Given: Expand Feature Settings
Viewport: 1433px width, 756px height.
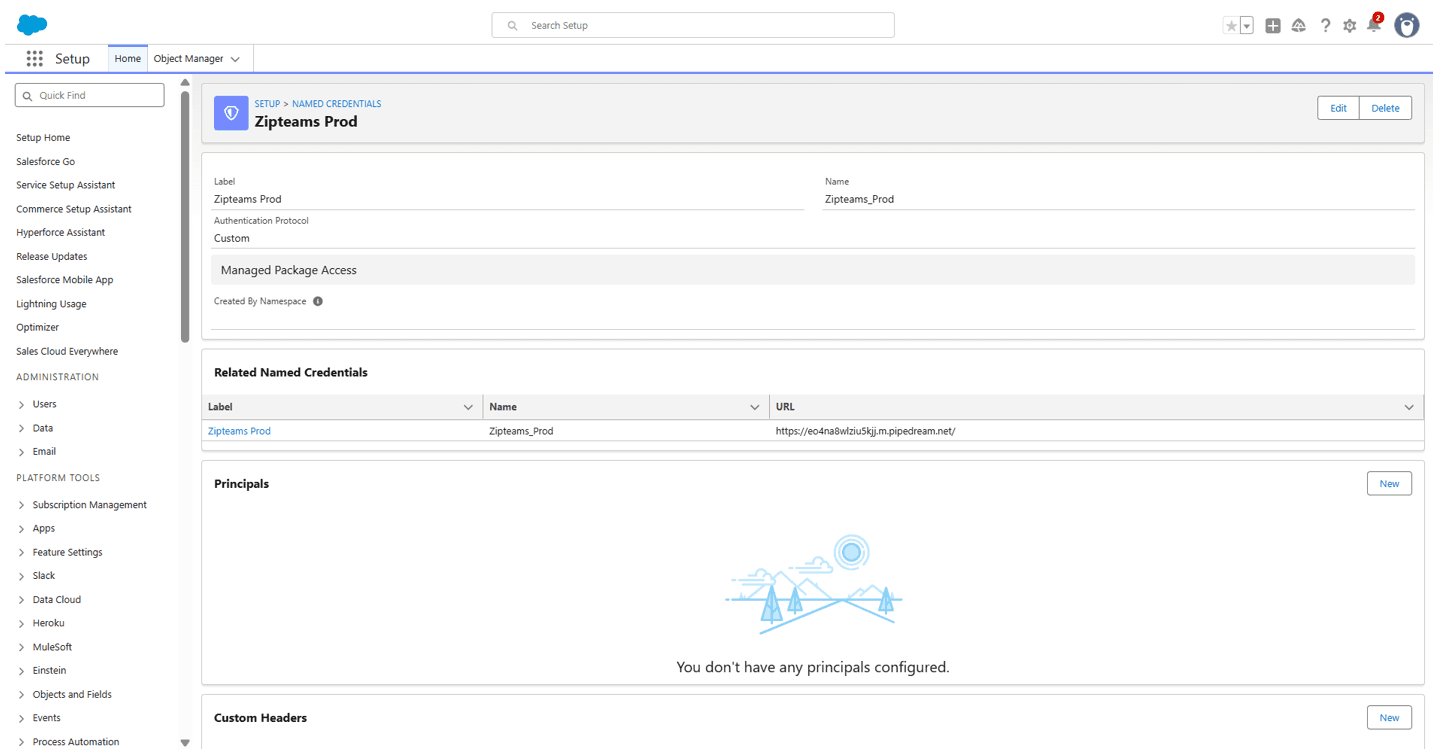Looking at the screenshot, I should pyautogui.click(x=22, y=552).
